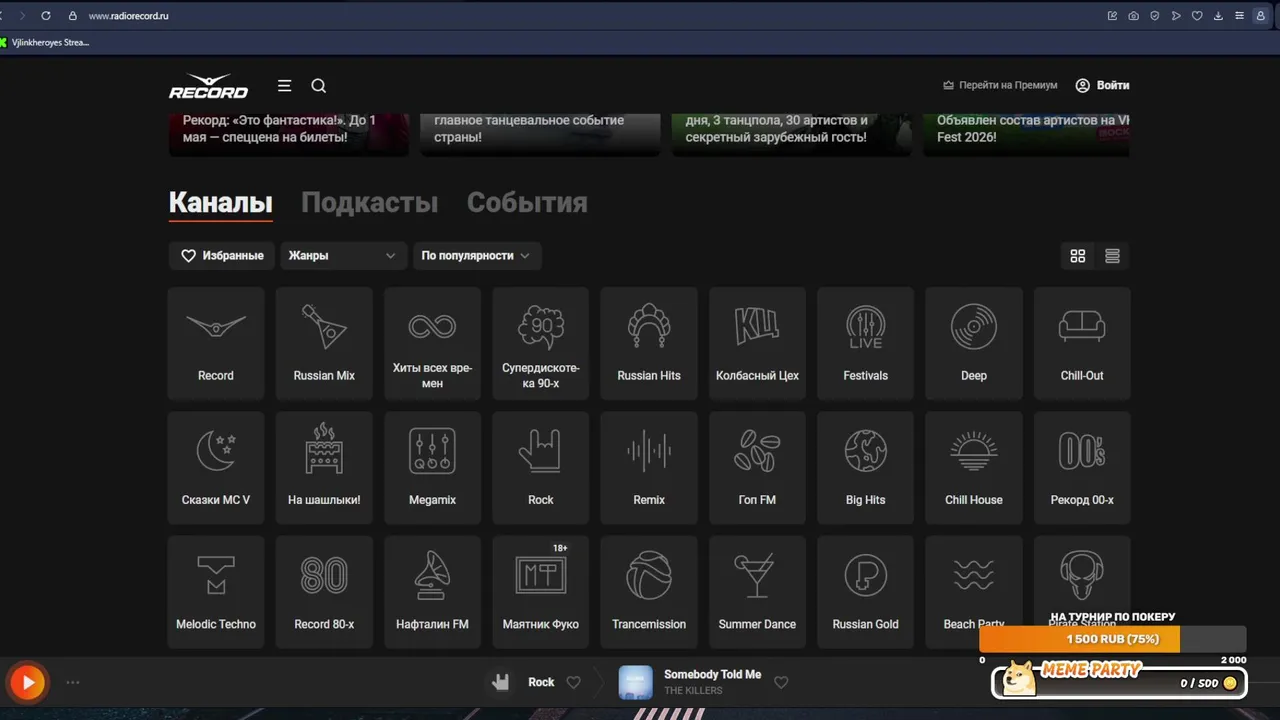
Task: Click the Somebody Told Me track title
Action: click(x=712, y=674)
